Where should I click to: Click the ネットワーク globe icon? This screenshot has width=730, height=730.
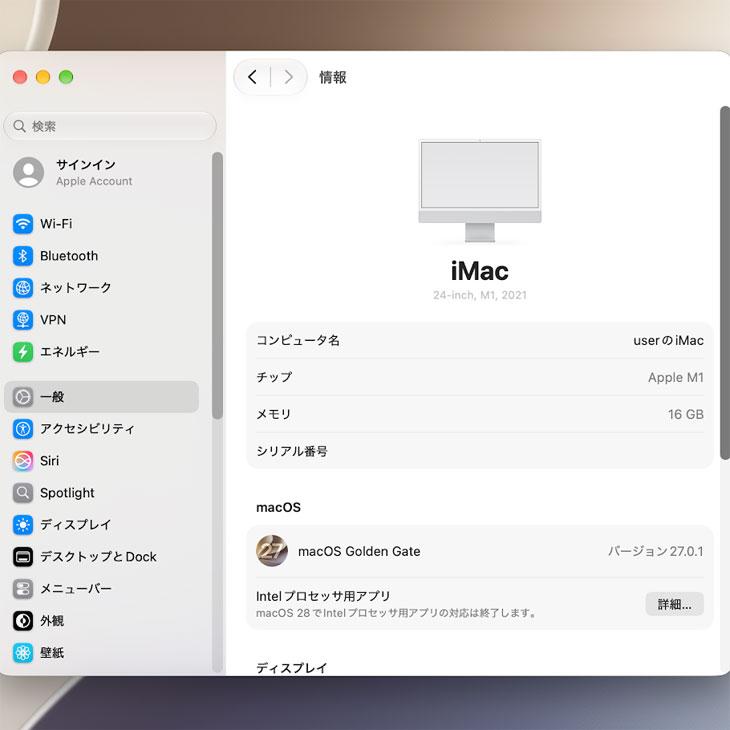[x=23, y=288]
